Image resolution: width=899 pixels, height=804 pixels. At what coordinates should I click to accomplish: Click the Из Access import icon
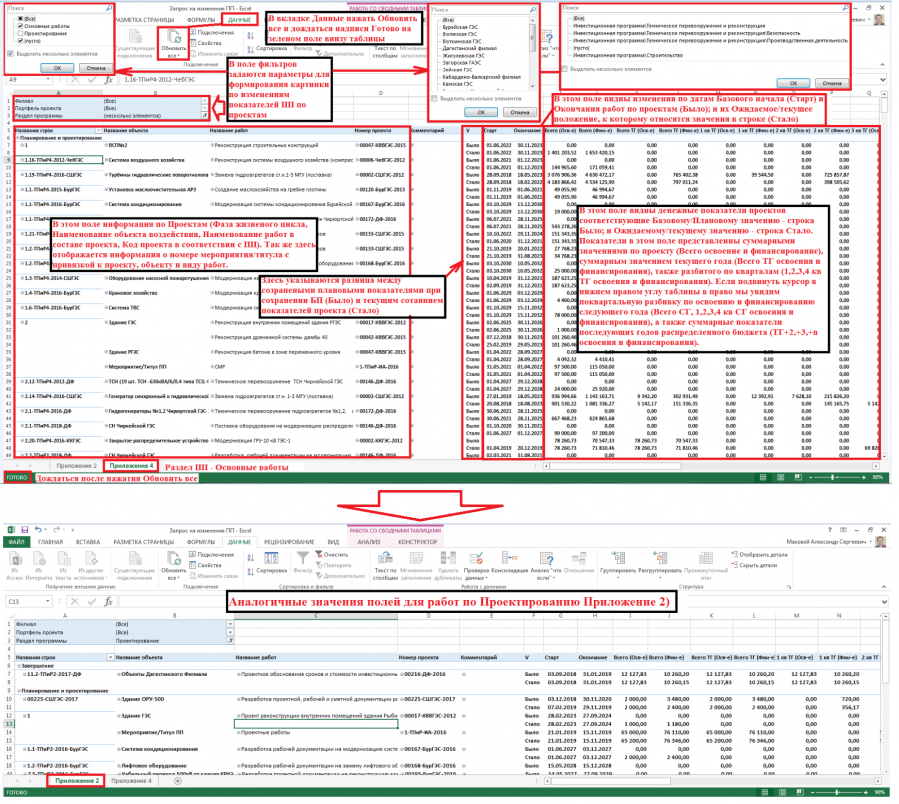(x=15, y=561)
